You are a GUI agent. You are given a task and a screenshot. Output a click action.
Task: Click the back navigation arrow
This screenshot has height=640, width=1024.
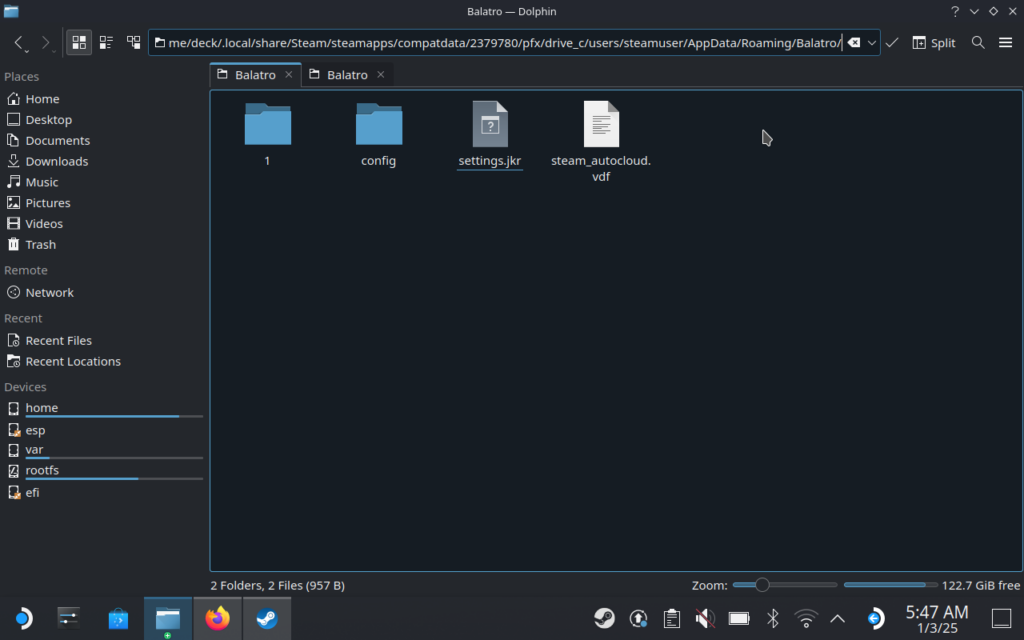[20, 43]
